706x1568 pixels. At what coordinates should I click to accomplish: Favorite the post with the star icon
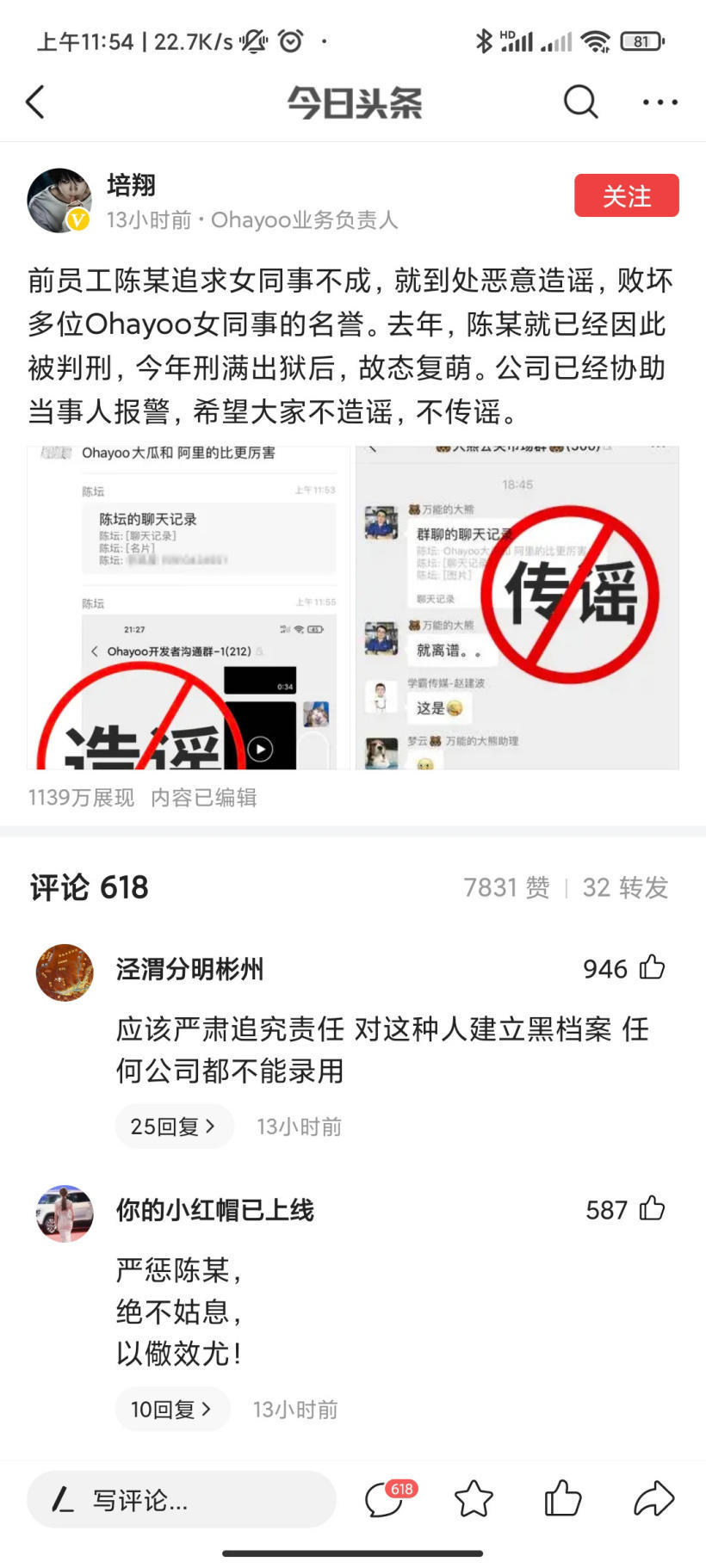tap(474, 1498)
